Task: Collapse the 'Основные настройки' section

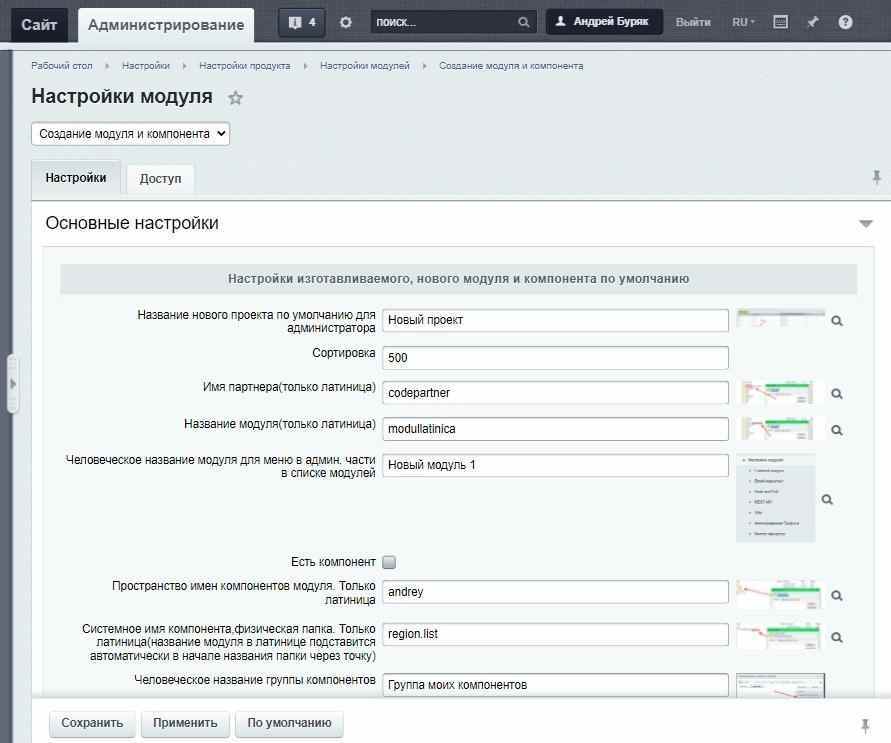Action: coord(866,224)
